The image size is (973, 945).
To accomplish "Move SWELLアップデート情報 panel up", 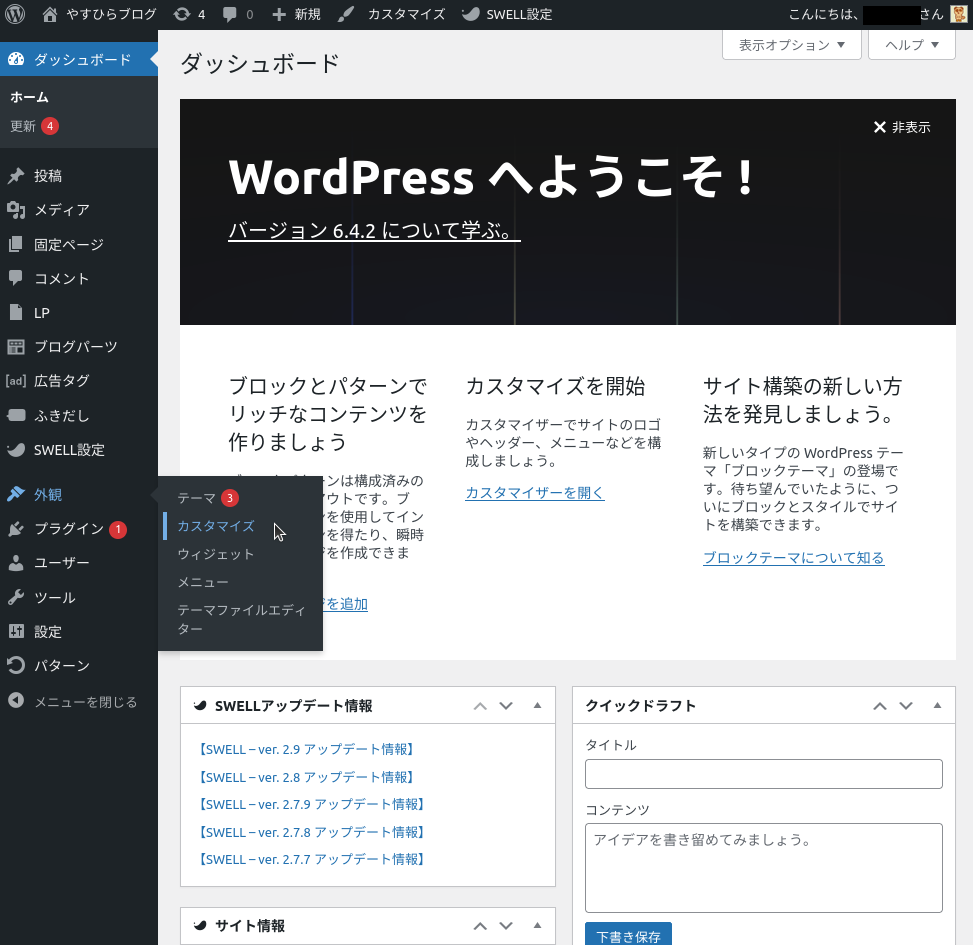I will [x=480, y=705].
